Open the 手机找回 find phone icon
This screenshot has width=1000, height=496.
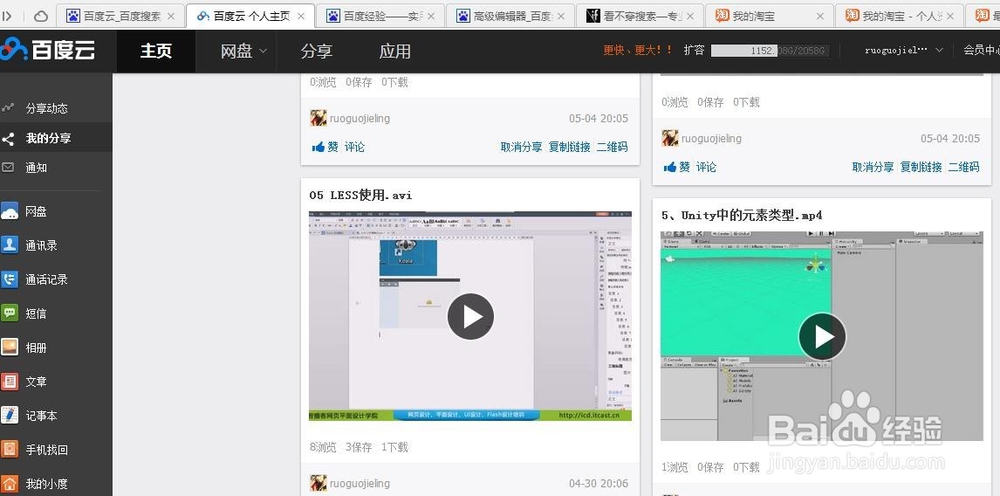coord(9,449)
